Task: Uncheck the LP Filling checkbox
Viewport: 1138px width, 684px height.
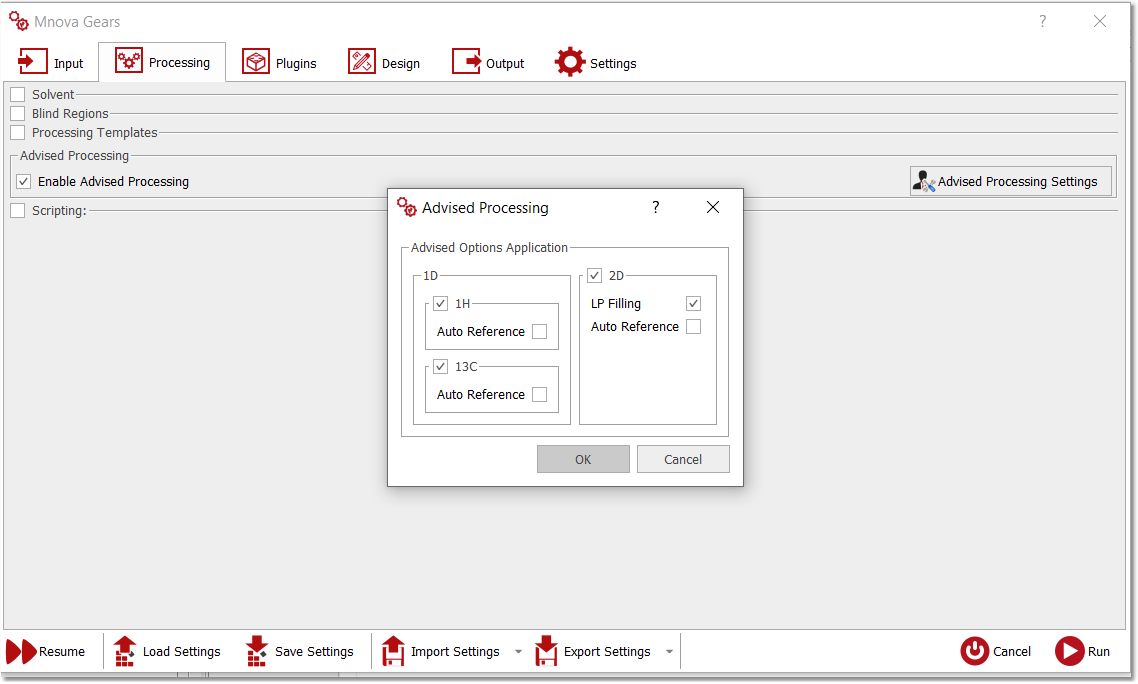Action: (x=693, y=304)
